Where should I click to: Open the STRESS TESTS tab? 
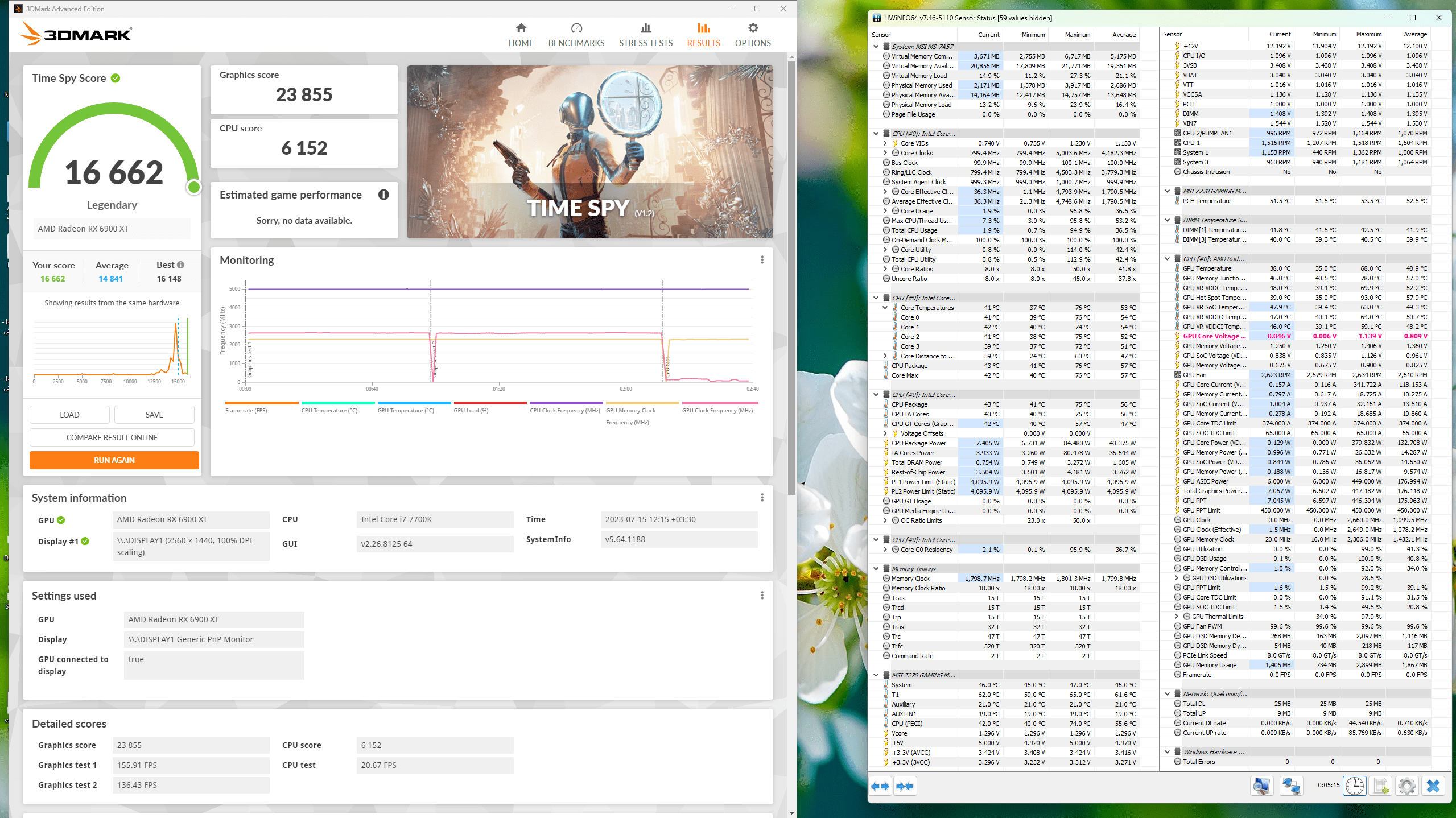click(x=645, y=35)
